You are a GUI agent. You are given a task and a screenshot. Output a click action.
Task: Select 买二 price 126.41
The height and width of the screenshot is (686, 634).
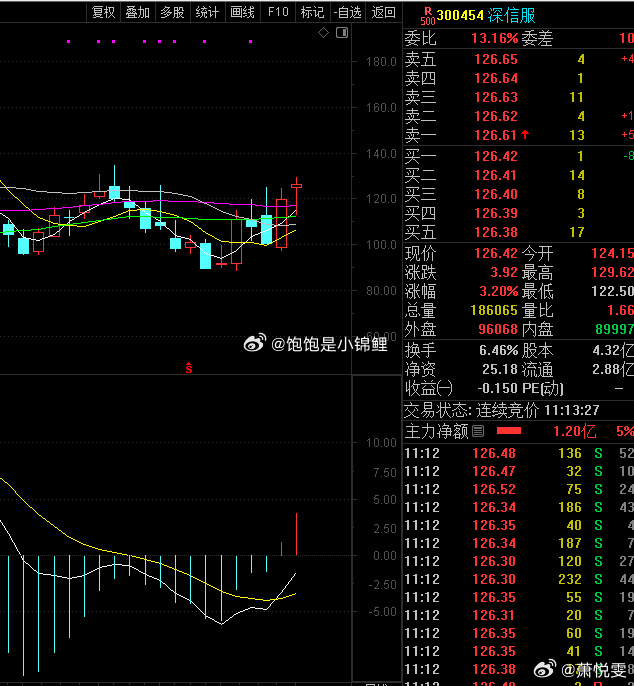coord(496,175)
